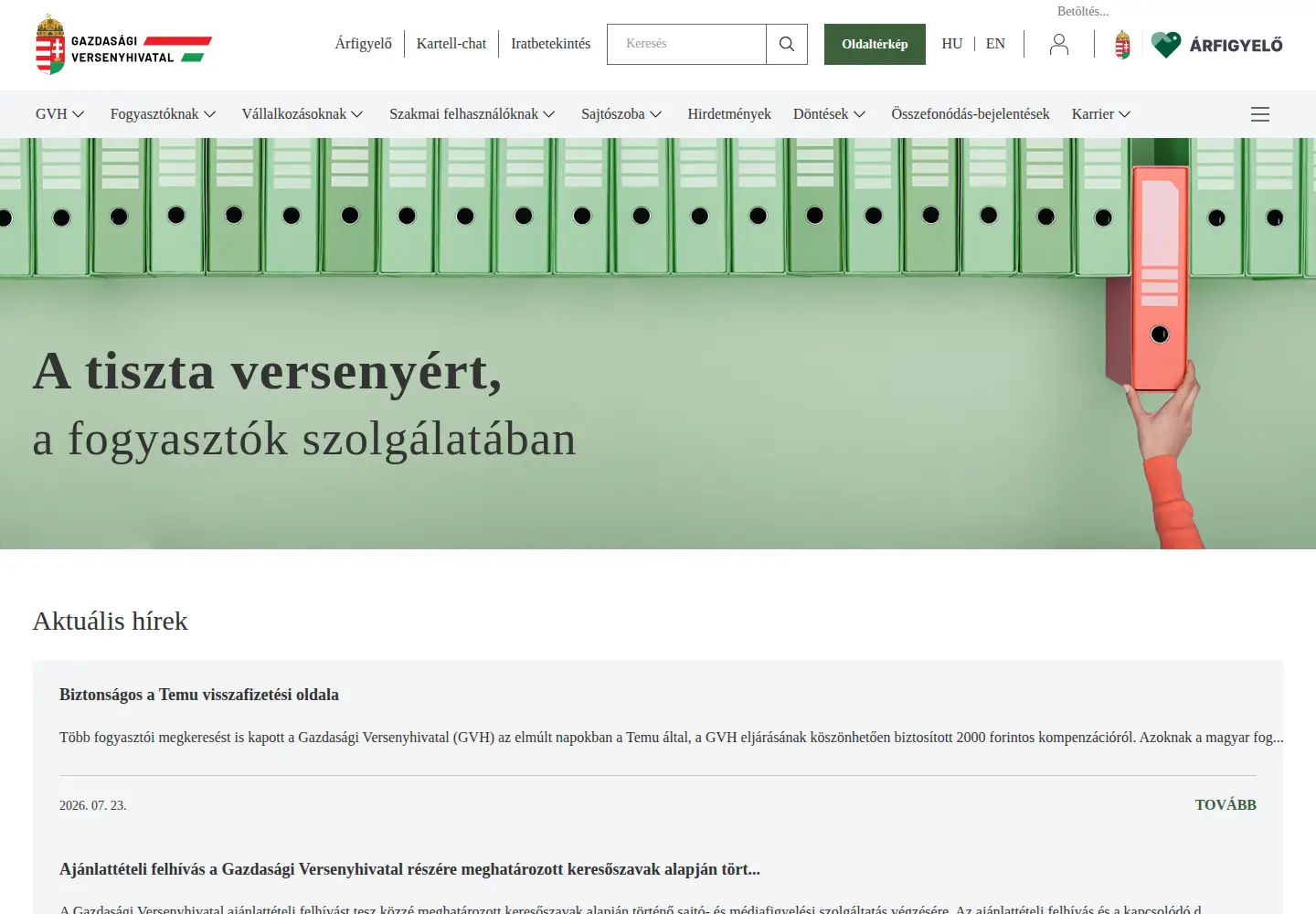Viewport: 1316px width, 914px height.
Task: Click into the Keresés search field
Action: (686, 44)
